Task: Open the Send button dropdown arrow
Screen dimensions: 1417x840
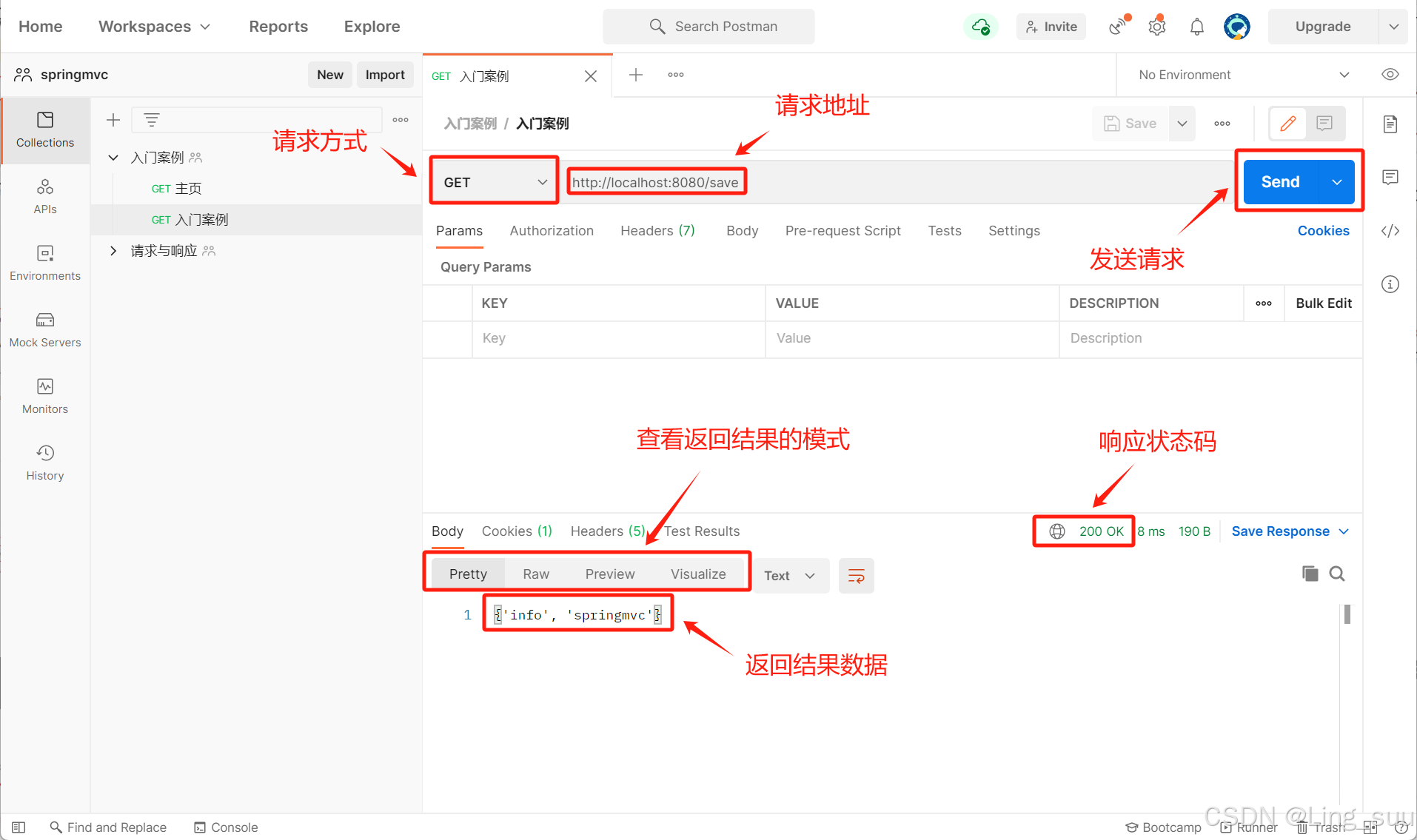Action: 1337,182
